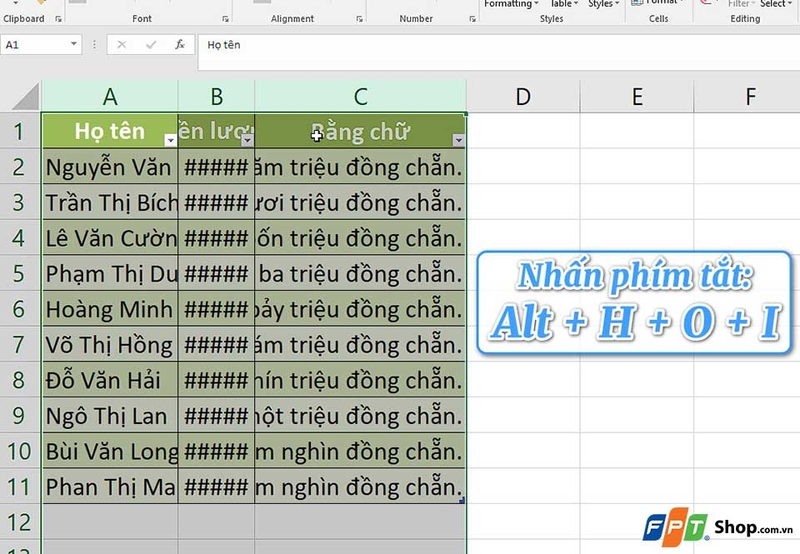Click column C cell in row 9 ending 'ột triệu đồng chẵn.'
800x554 pixels.
(360, 415)
